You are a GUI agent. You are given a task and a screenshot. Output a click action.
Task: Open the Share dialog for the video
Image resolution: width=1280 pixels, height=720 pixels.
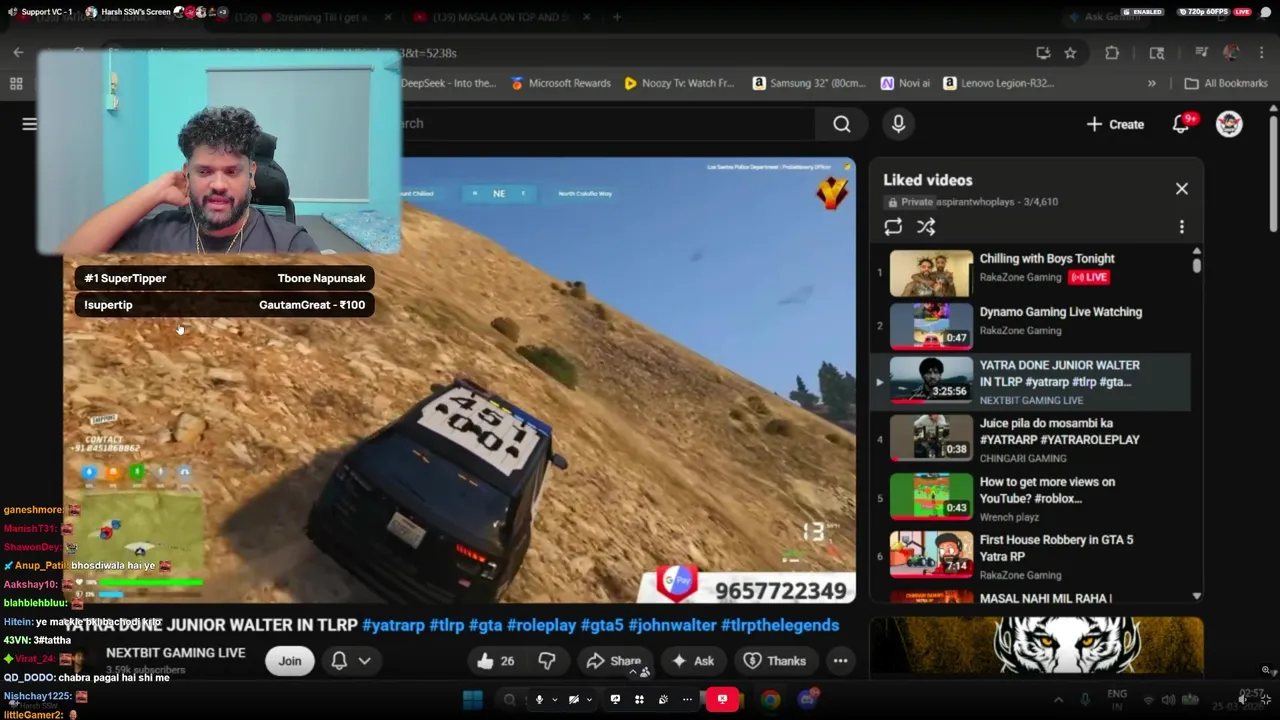613,661
